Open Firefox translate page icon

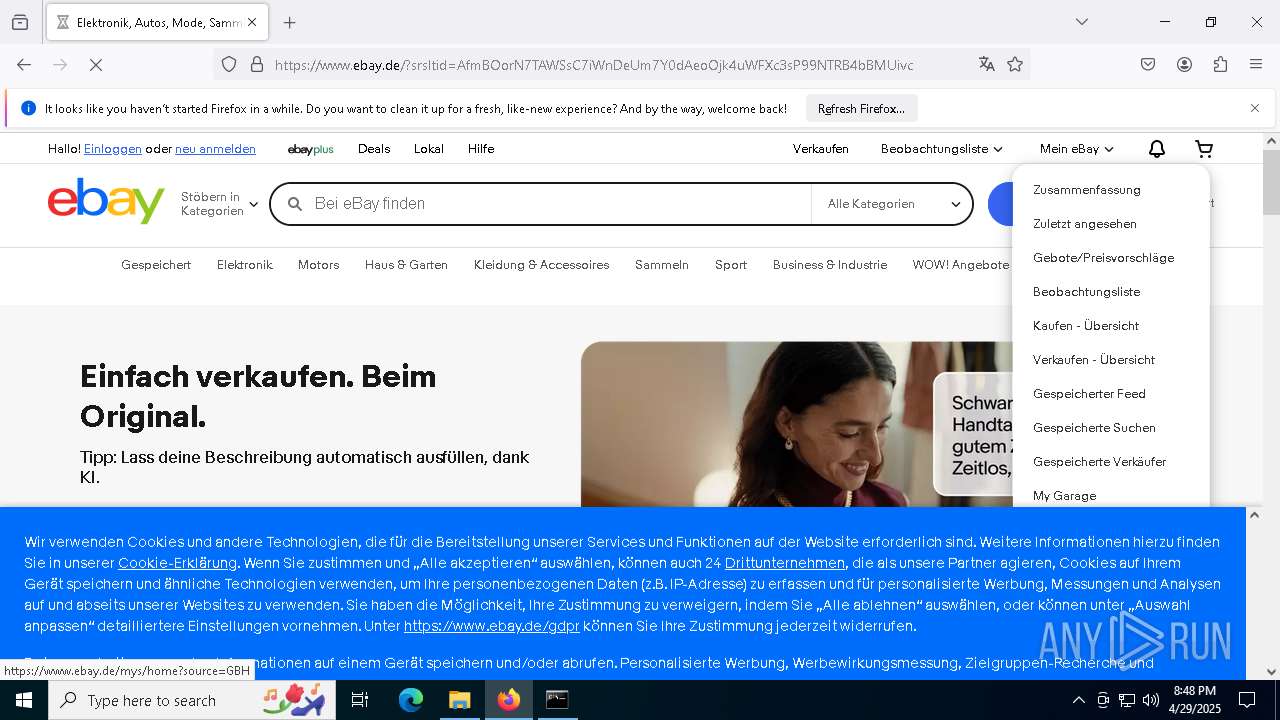click(987, 64)
